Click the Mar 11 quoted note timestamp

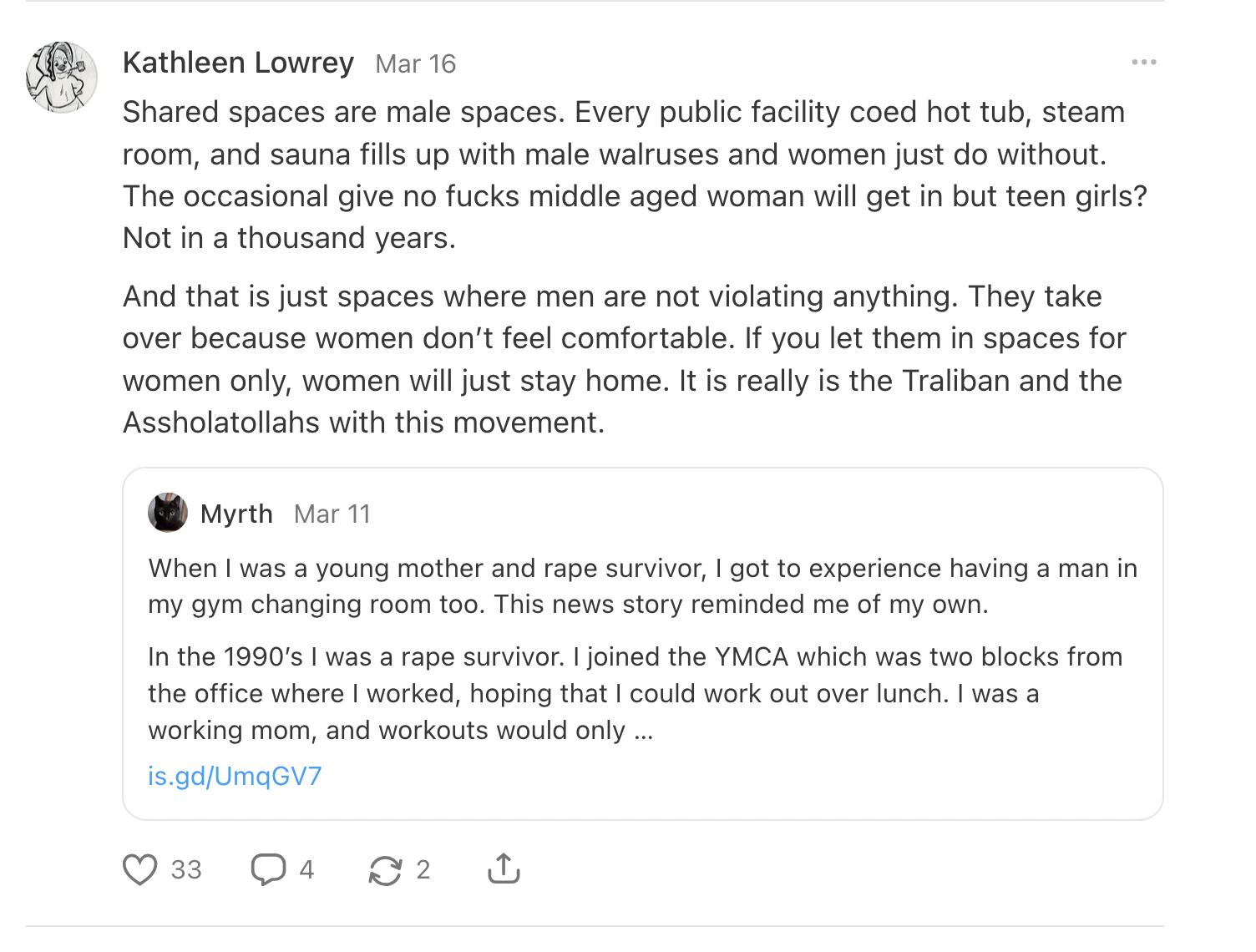coord(332,514)
